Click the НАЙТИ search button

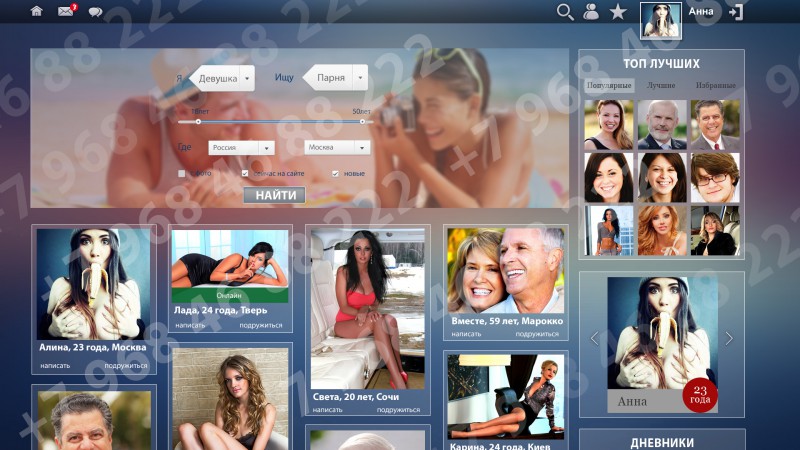(x=274, y=195)
